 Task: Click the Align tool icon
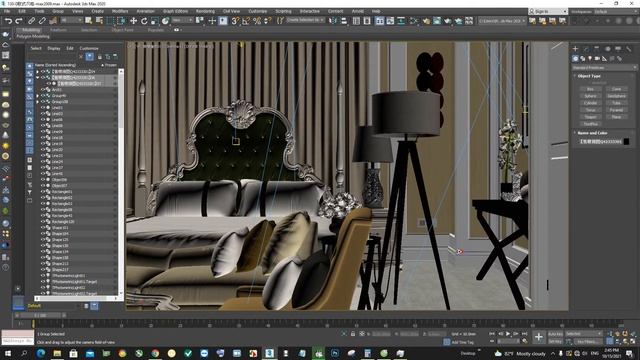click(x=344, y=20)
